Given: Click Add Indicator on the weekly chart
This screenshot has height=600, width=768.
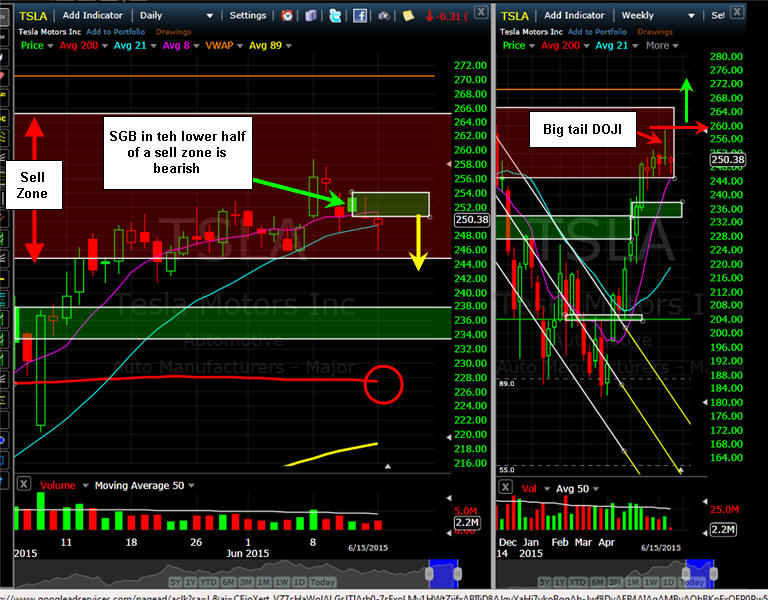Looking at the screenshot, I should point(574,16).
